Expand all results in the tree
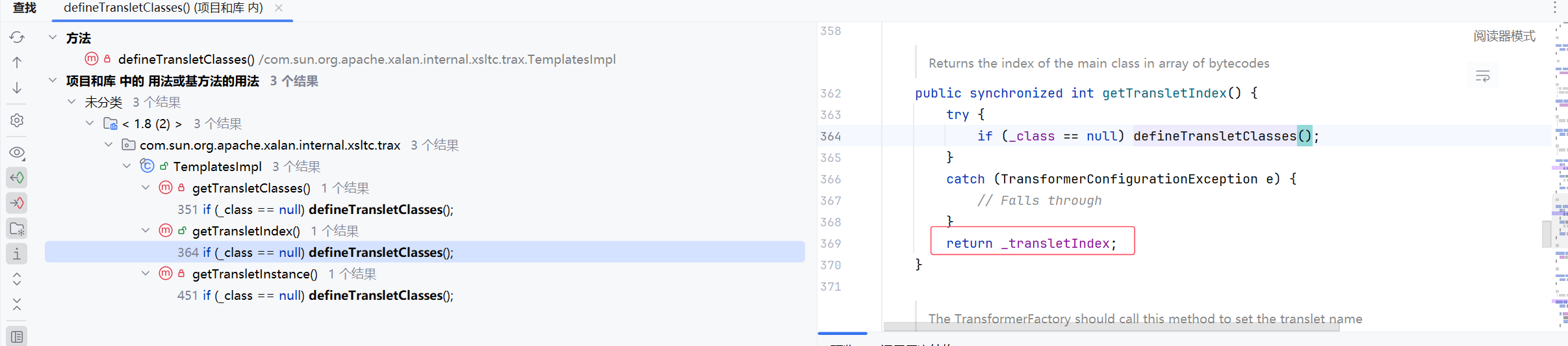 (17, 279)
